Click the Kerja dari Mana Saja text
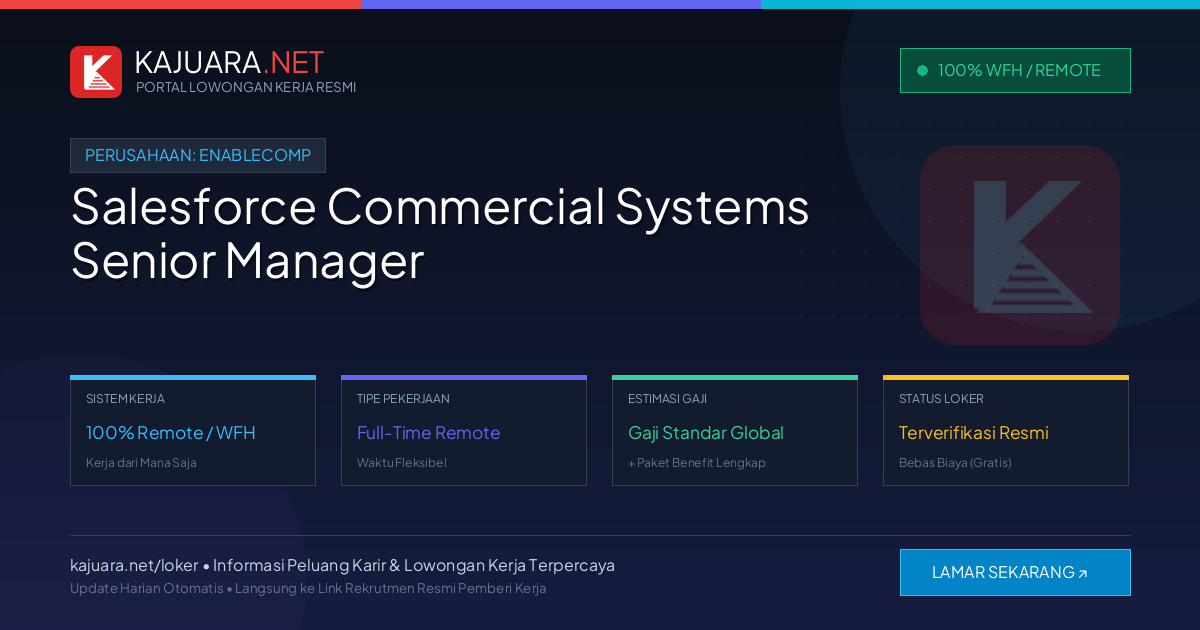Screen dimensions: 1200x630 [141, 463]
